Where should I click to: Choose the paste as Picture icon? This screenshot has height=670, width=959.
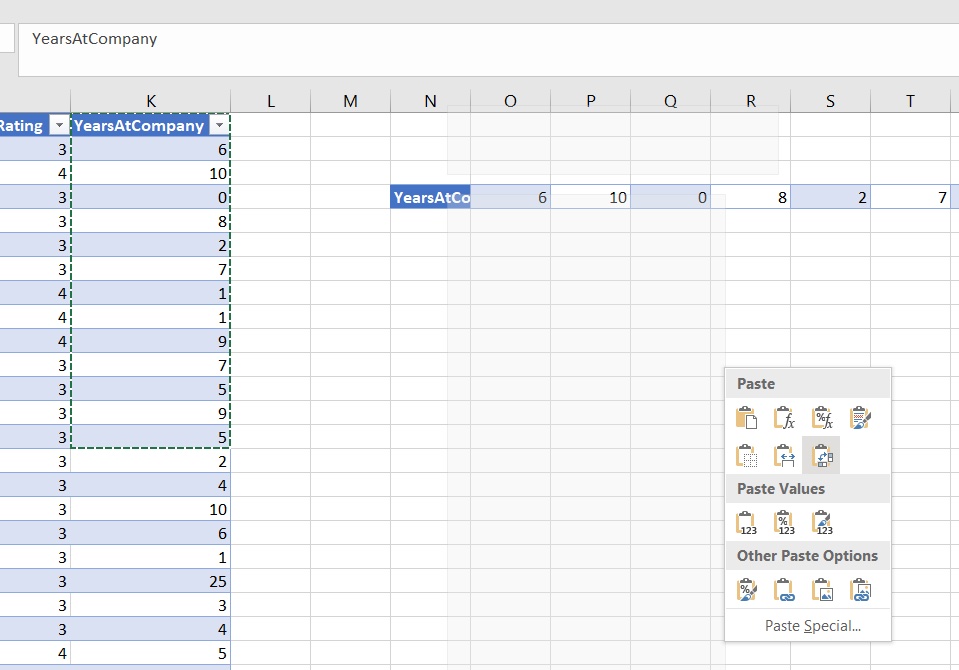(x=822, y=590)
